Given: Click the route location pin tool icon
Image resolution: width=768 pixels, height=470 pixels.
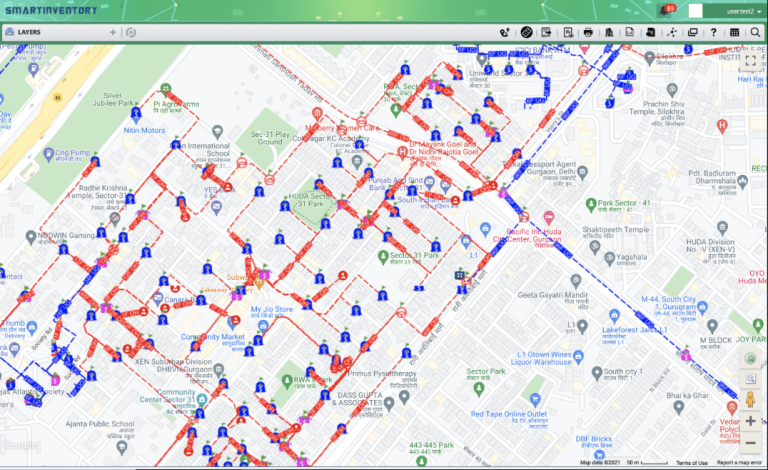Looking at the screenshot, I should click(504, 33).
